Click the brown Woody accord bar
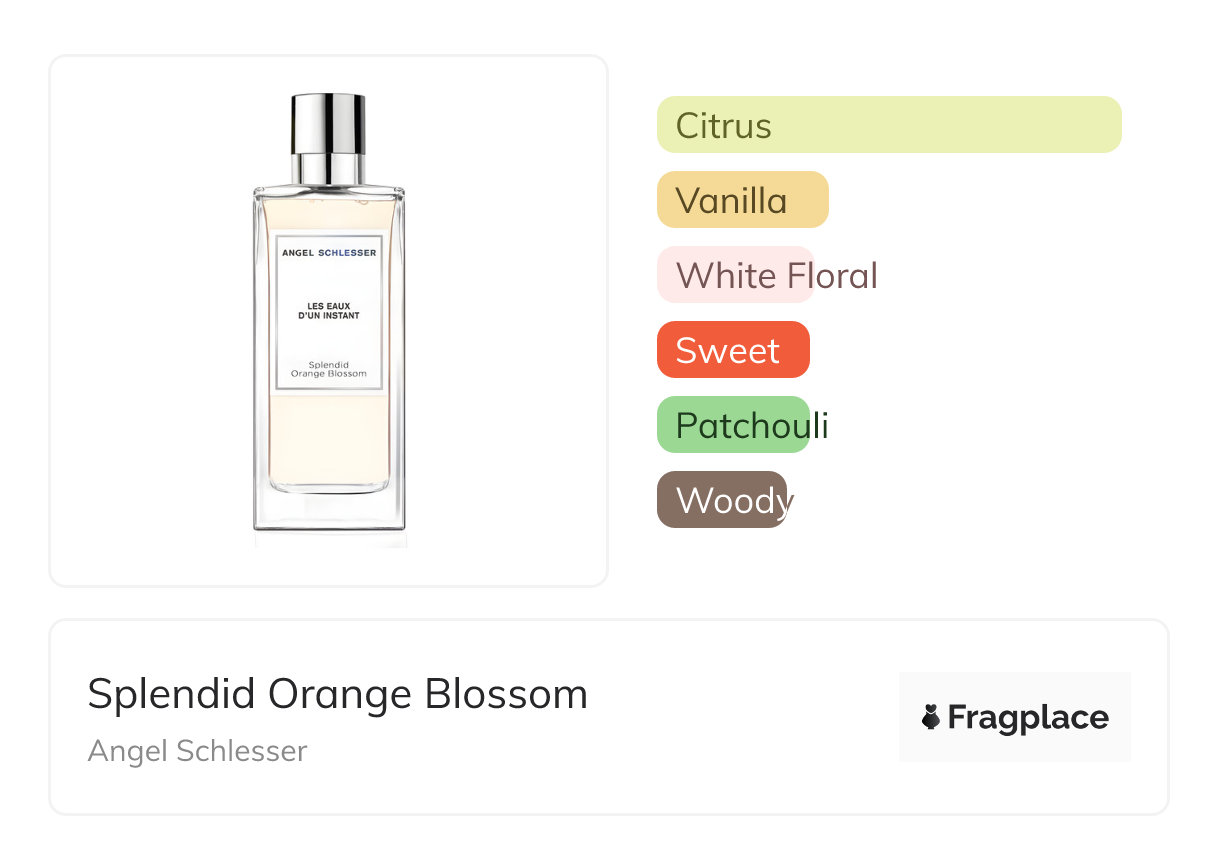The height and width of the screenshot is (864, 1218). 722,500
